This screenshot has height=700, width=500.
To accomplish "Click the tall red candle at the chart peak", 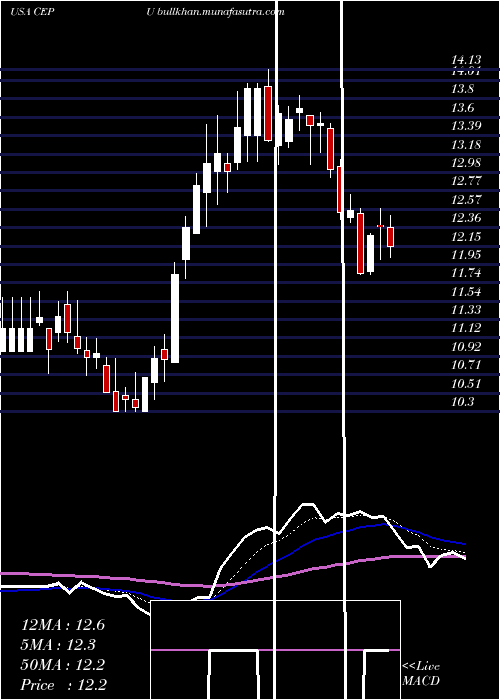I will pyautogui.click(x=268, y=113).
